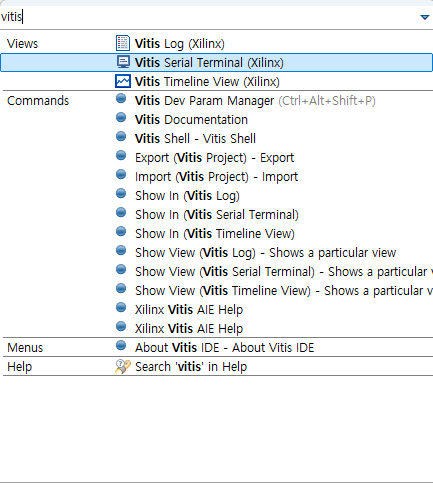
Task: Click the blue dot beside Vitis Shell
Action: tap(121, 137)
